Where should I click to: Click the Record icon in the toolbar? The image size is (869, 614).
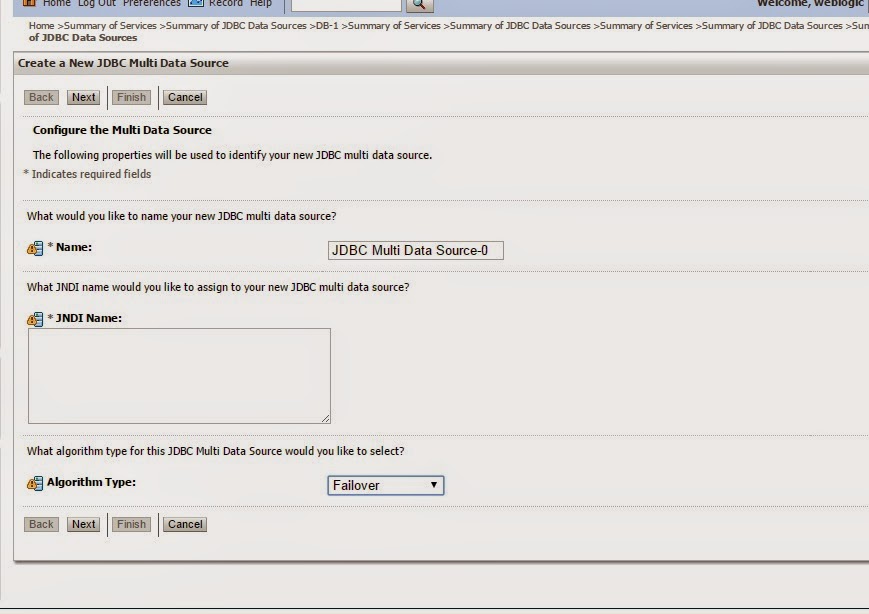pyautogui.click(x=196, y=2)
